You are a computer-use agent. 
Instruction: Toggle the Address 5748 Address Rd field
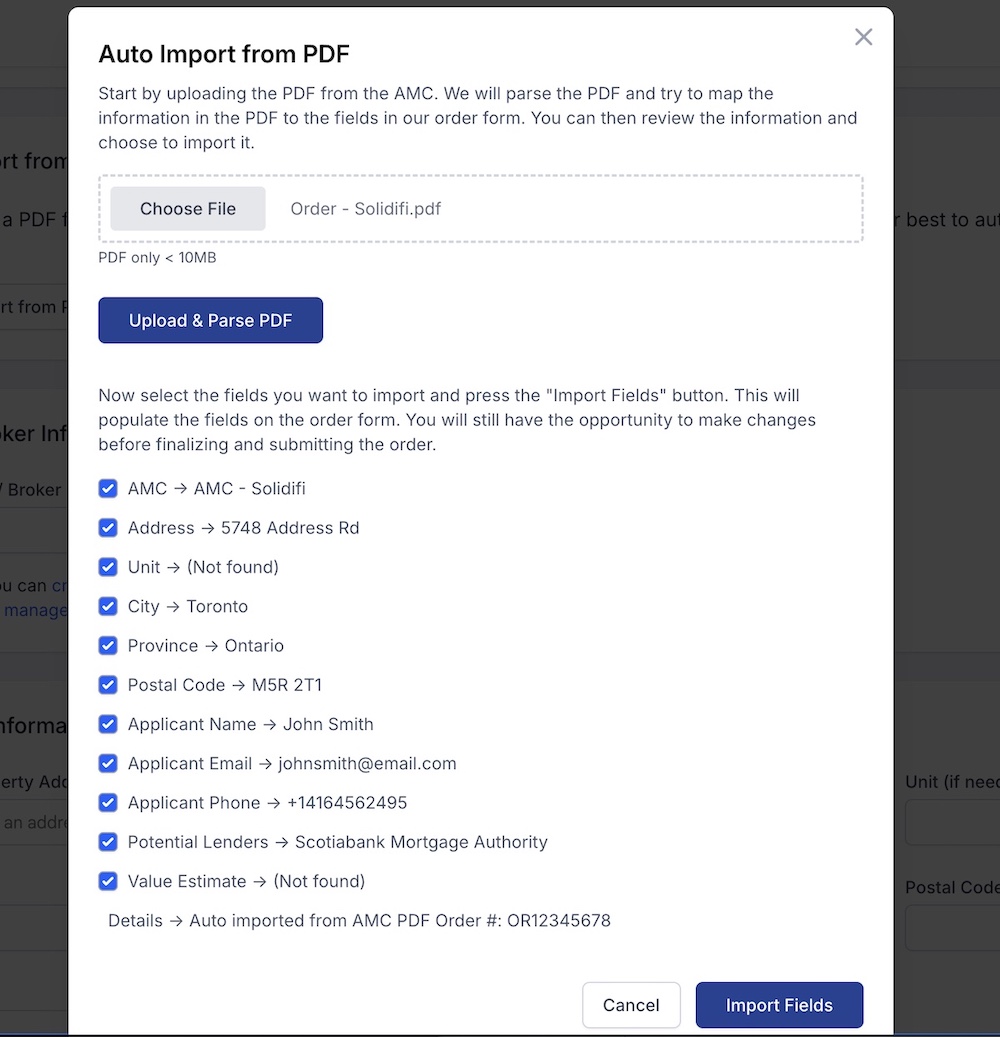(108, 527)
